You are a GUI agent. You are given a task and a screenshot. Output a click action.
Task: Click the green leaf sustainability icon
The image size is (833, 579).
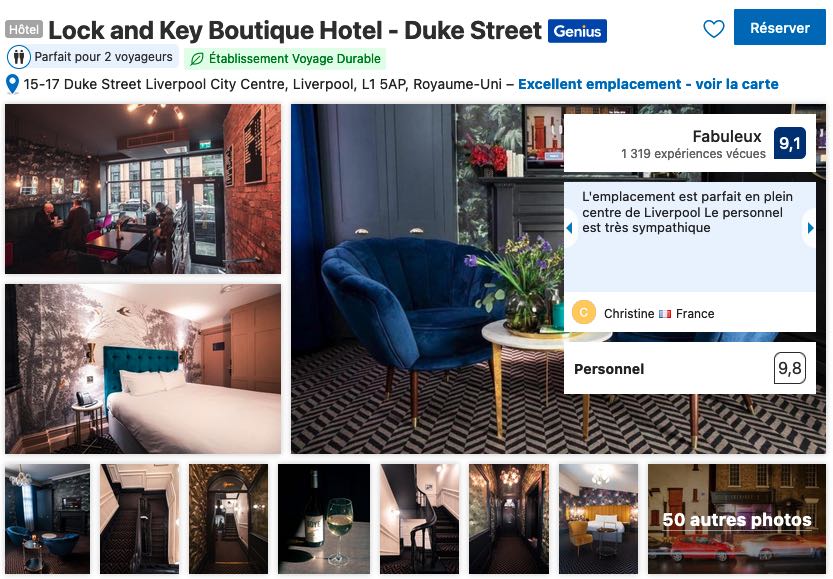click(x=197, y=59)
